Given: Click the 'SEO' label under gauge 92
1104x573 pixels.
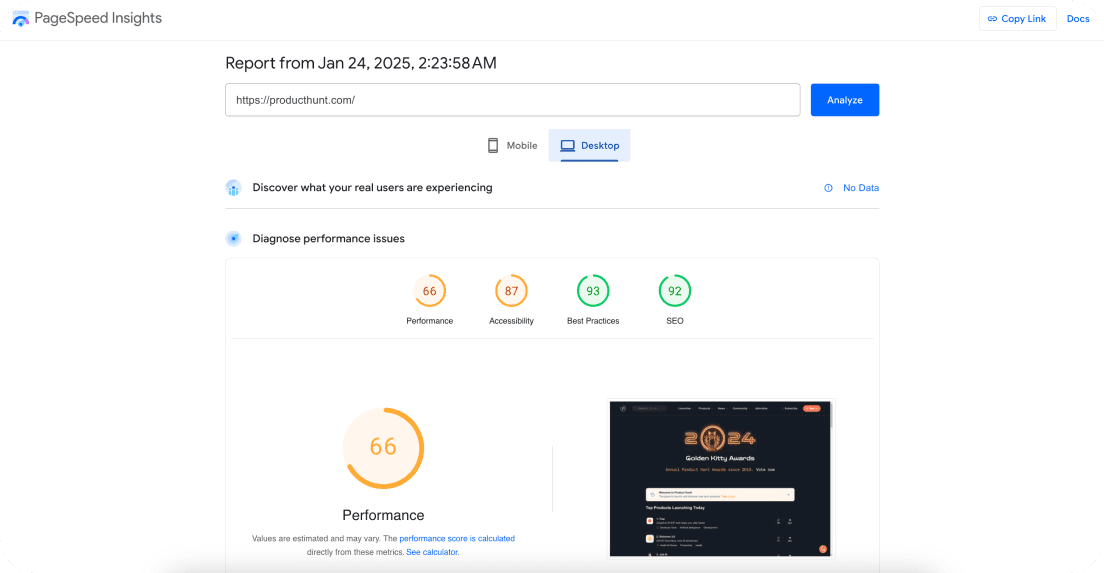Looking at the screenshot, I should coord(675,321).
